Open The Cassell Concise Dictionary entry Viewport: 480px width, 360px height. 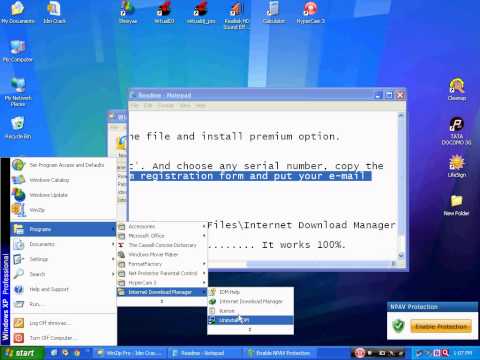pos(162,245)
